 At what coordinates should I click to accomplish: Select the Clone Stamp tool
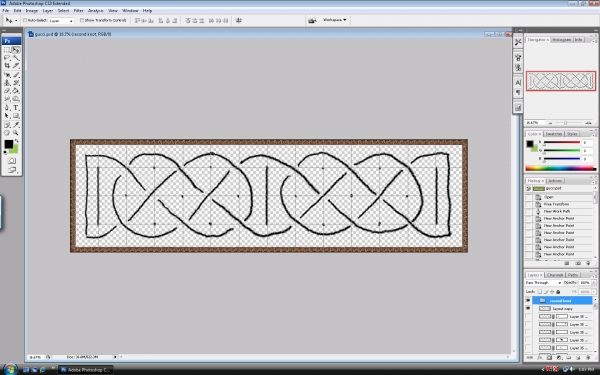pos(7,83)
